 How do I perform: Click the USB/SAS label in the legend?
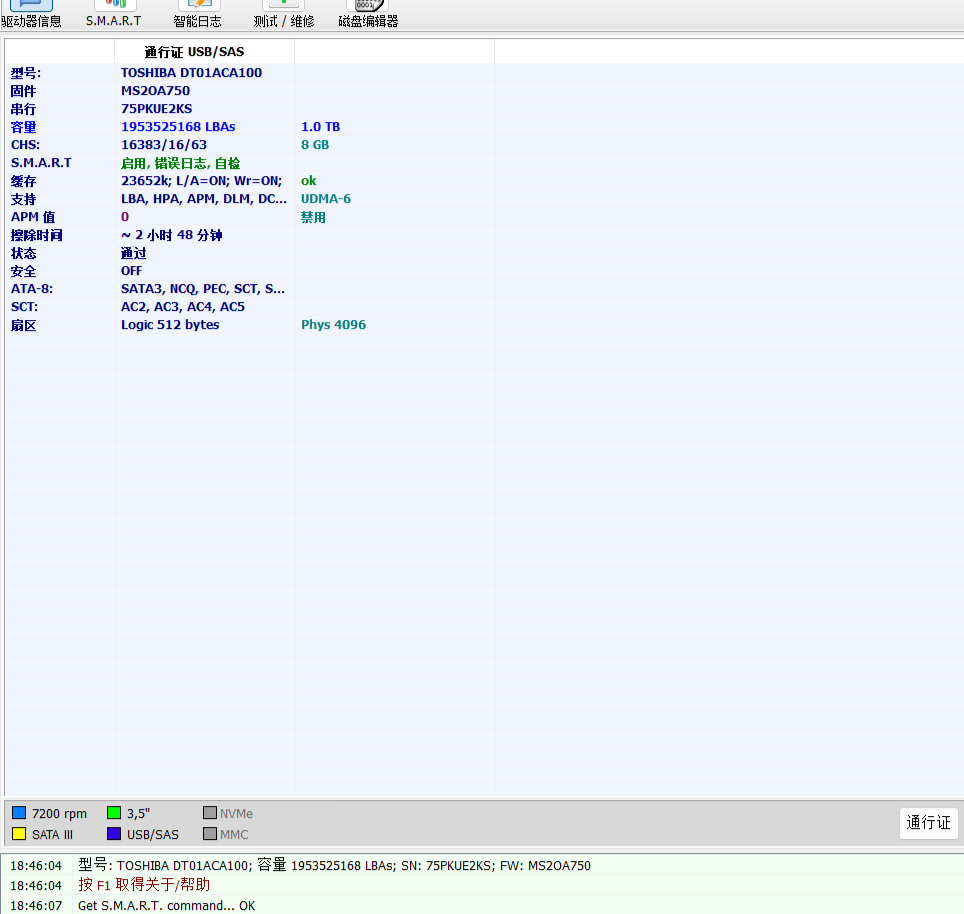(152, 835)
